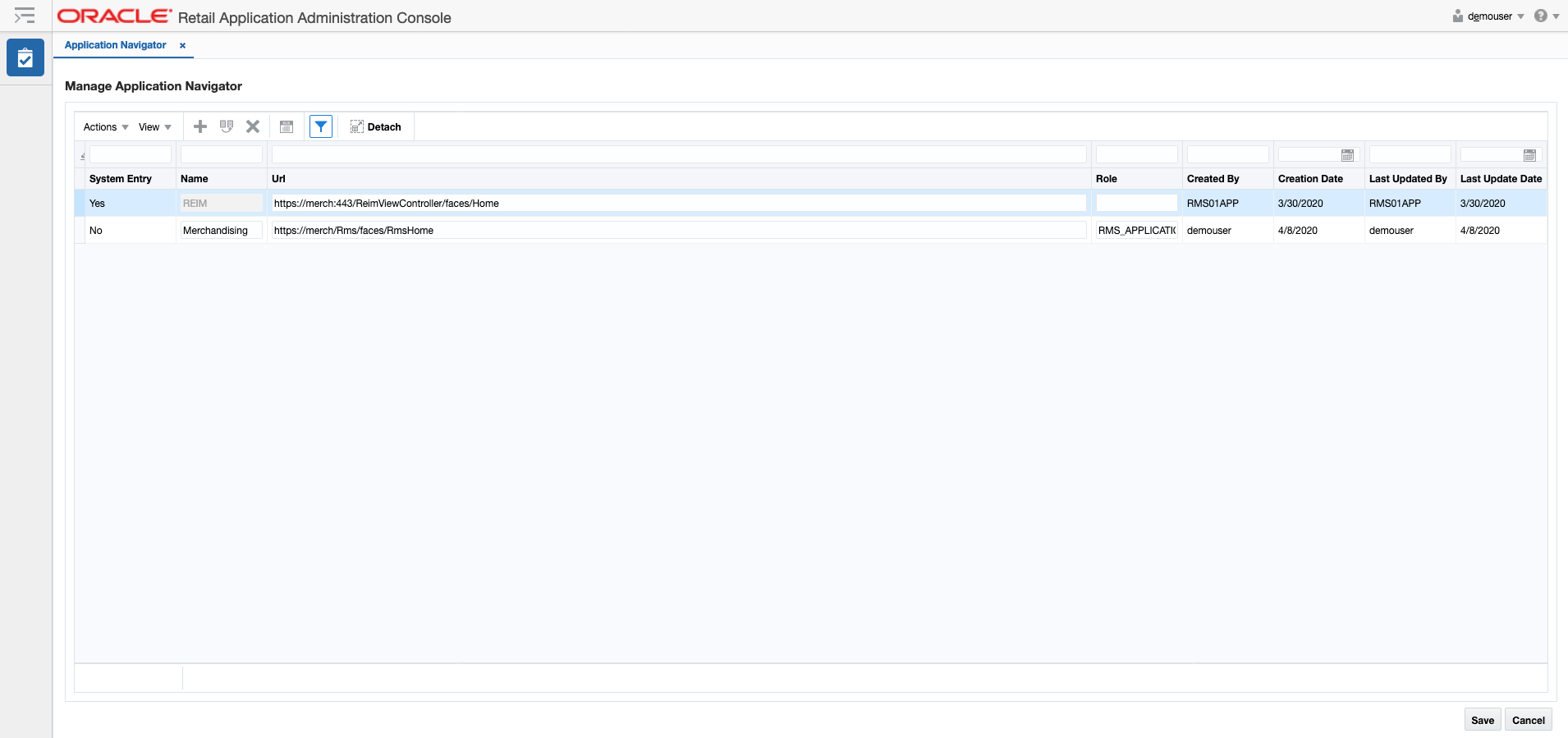Click the Role filter field
This screenshot has height=738, width=1568.
(1137, 154)
